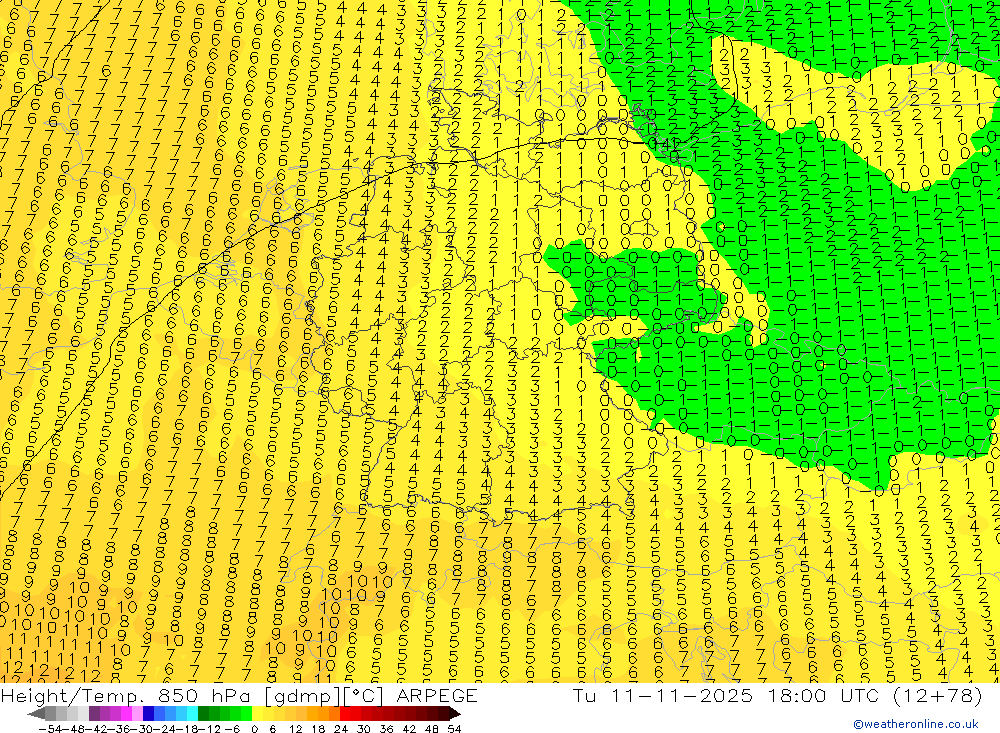Click the gray left arrow end of color scale
This screenshot has height=733, width=1000.
[36, 714]
